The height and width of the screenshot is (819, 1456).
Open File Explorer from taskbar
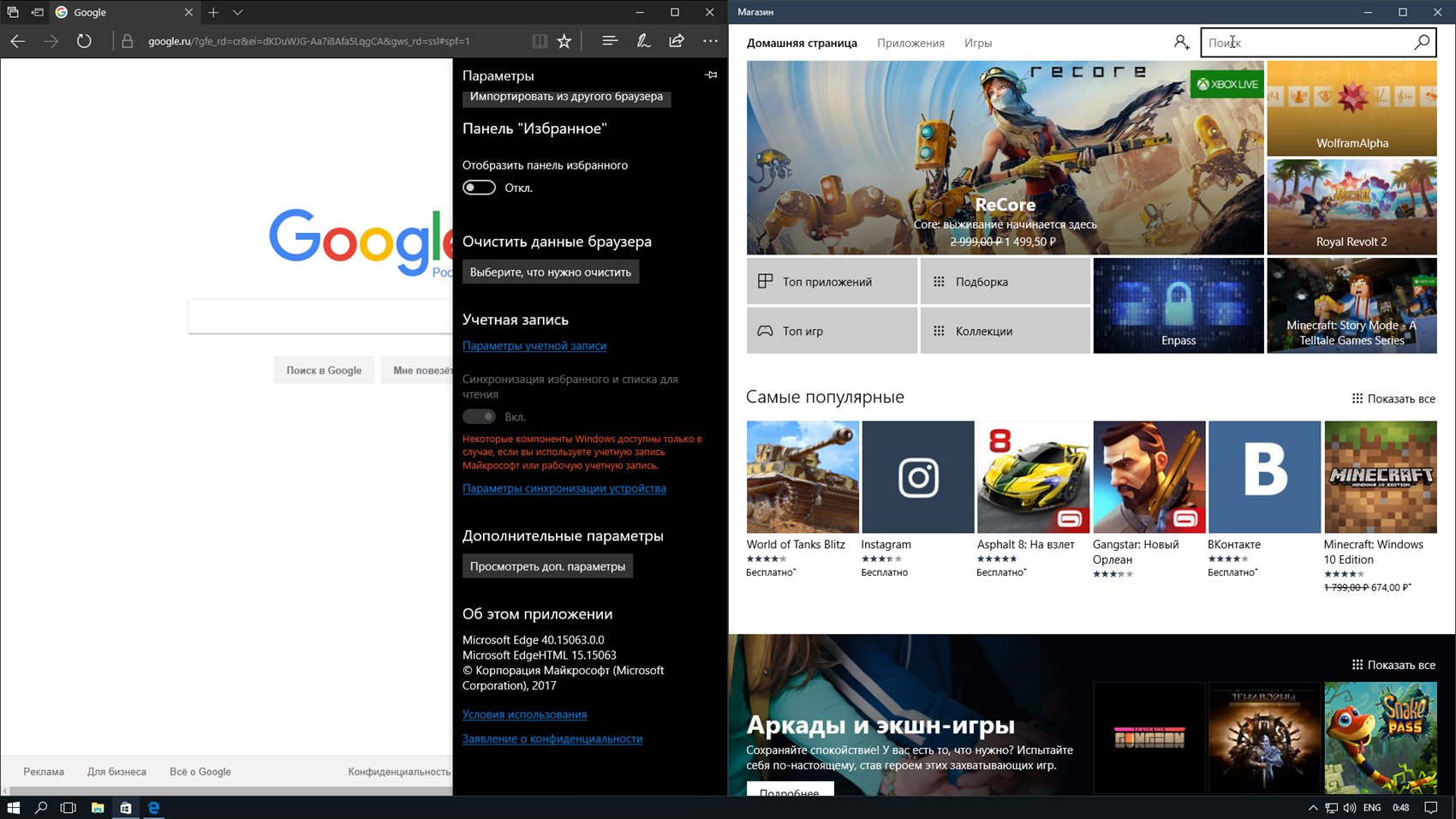98,807
